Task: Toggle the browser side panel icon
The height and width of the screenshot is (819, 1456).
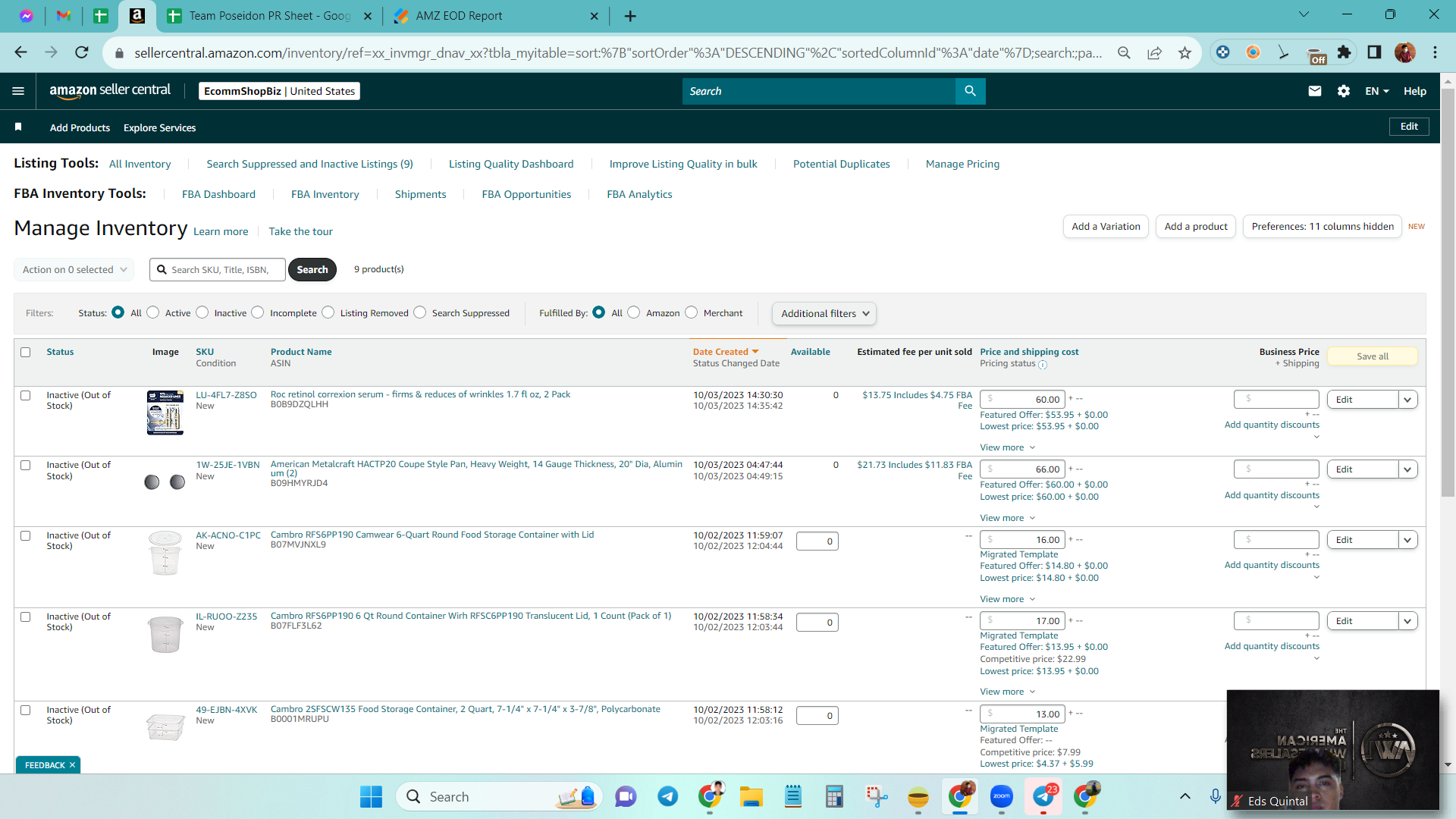Action: [x=1374, y=52]
